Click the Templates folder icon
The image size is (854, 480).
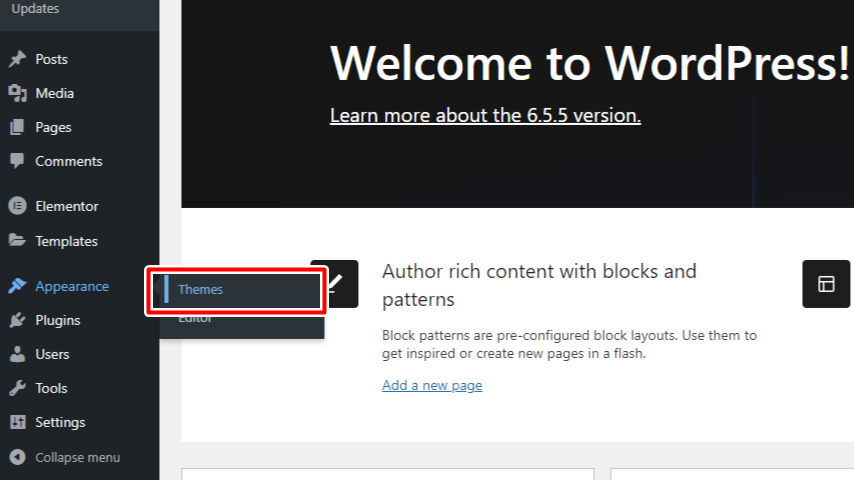pyautogui.click(x=17, y=240)
